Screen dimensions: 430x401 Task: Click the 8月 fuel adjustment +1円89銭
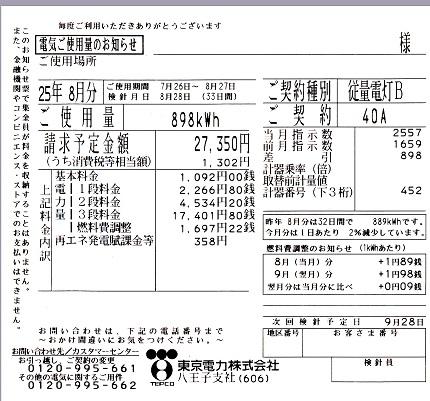(400, 262)
